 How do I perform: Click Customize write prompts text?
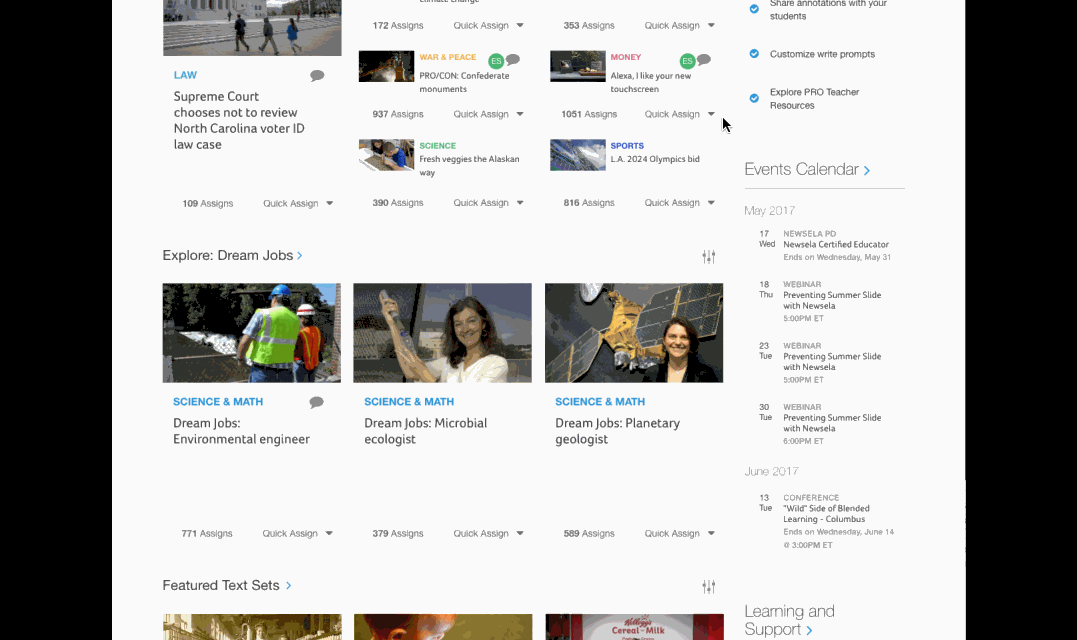click(x=822, y=54)
